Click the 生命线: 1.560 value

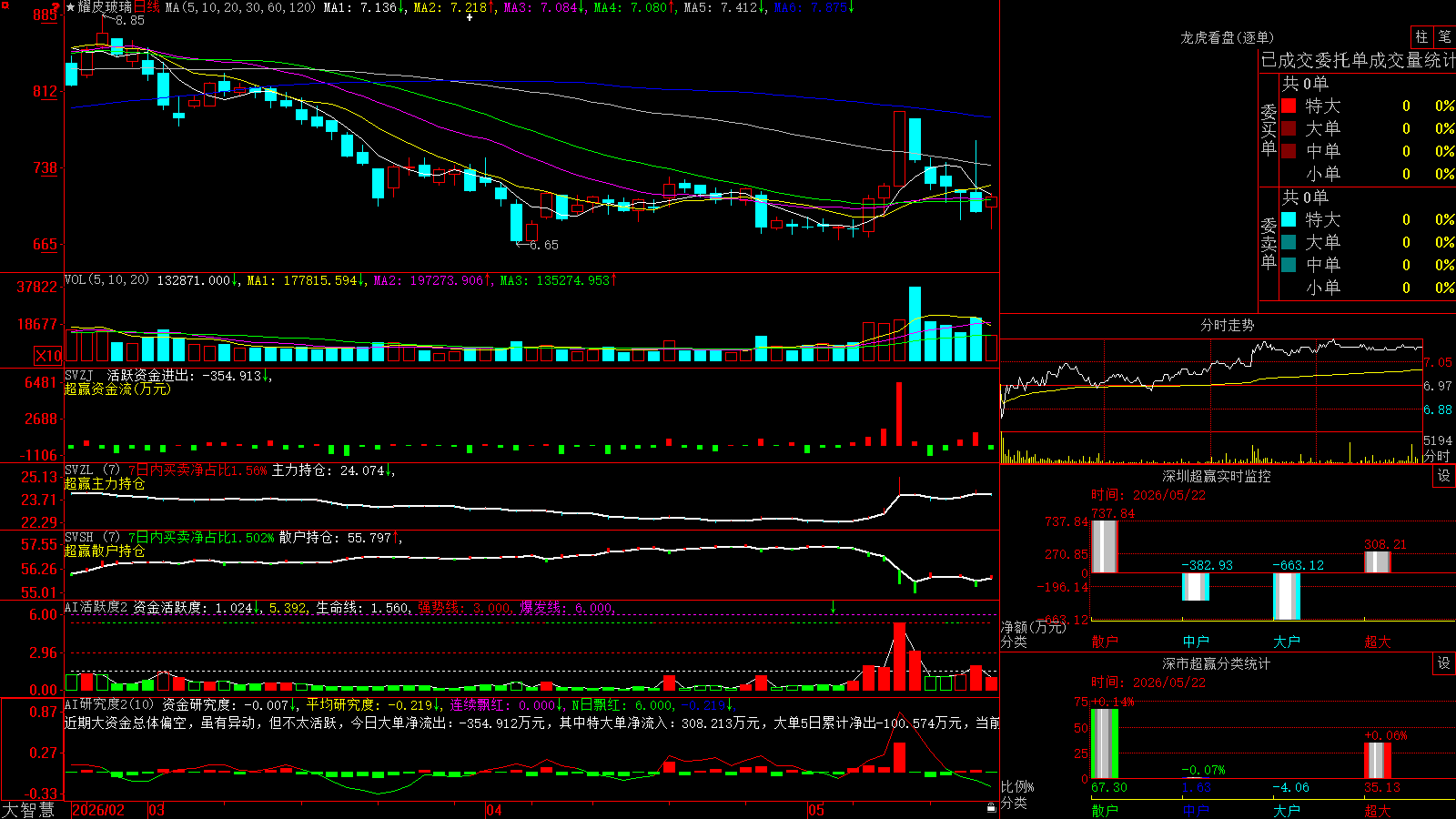[x=362, y=607]
